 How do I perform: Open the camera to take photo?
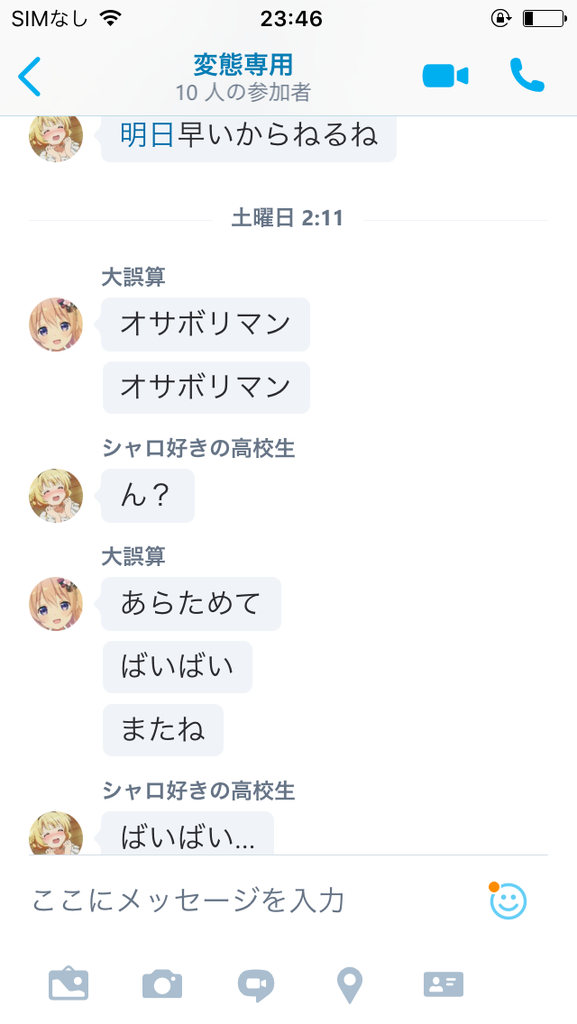click(163, 985)
